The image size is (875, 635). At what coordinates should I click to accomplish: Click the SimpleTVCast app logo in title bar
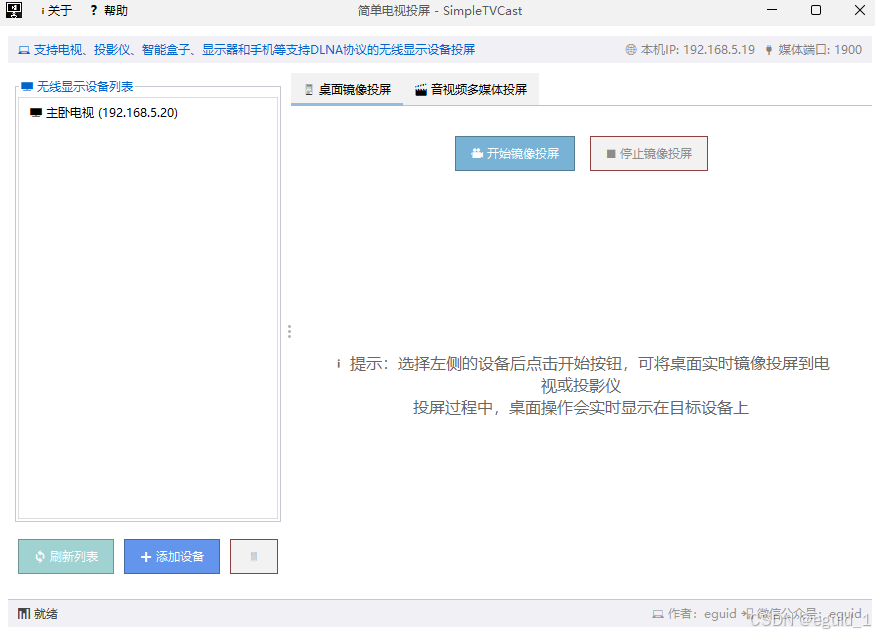pyautogui.click(x=13, y=10)
